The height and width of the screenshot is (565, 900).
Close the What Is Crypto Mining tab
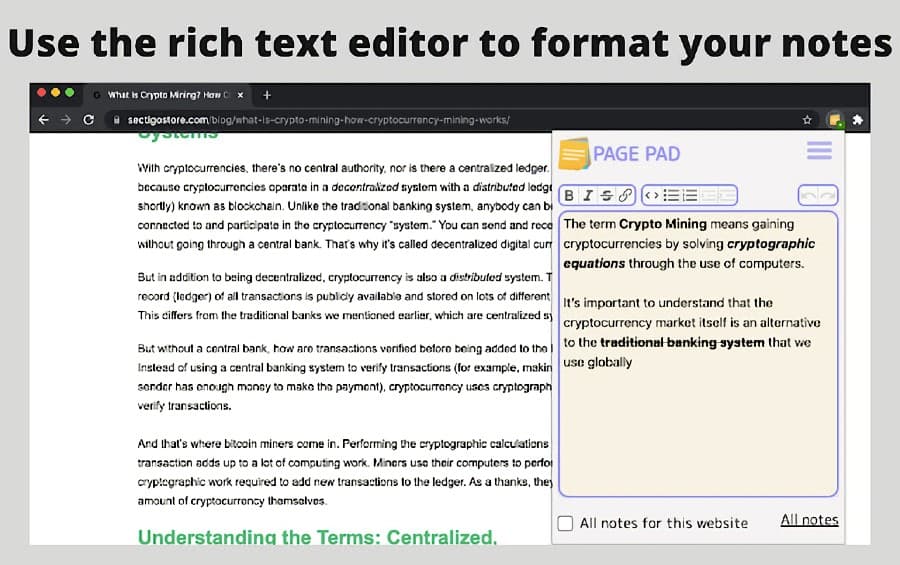tap(240, 95)
